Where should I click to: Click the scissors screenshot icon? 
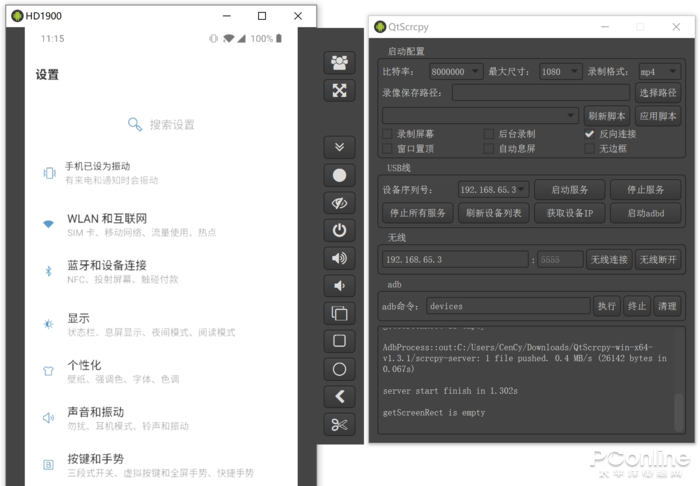(340, 425)
